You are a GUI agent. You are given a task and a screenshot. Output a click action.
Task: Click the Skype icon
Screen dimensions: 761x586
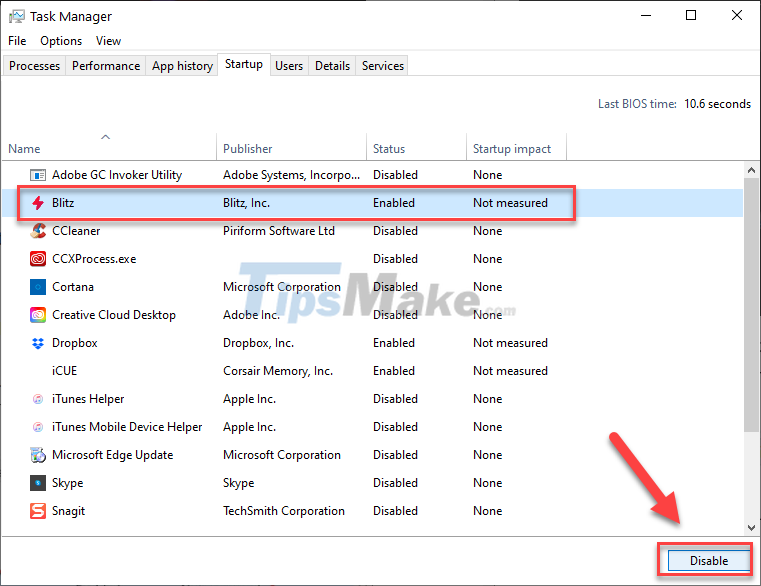38,483
